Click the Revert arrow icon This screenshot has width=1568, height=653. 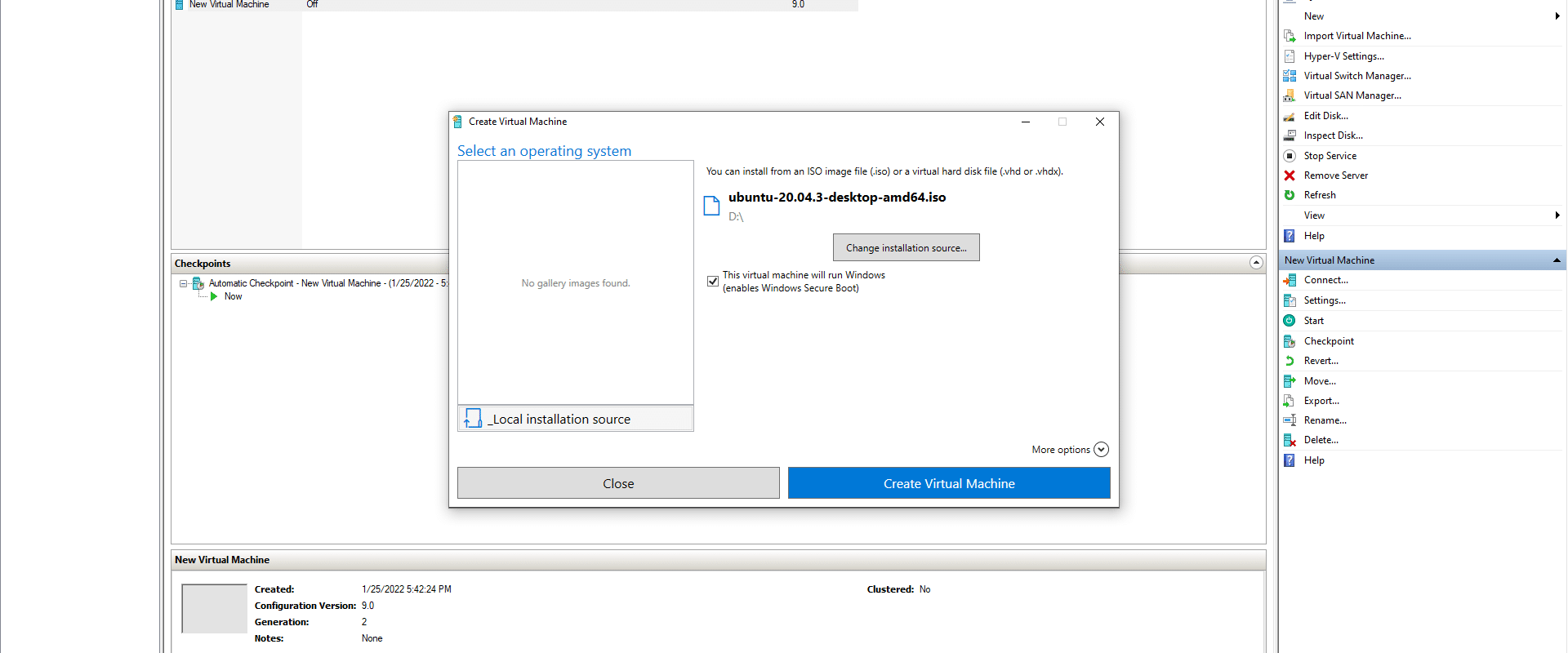[x=1290, y=361]
